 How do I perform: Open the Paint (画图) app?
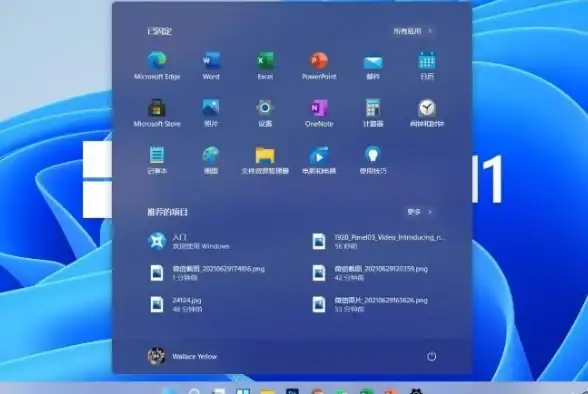pos(211,160)
